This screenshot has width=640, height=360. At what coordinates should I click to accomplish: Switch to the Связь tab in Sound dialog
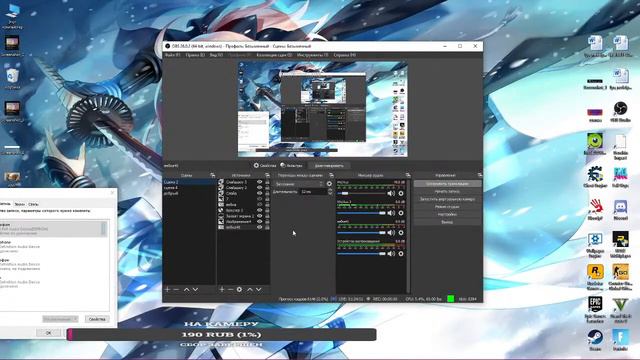[33, 204]
